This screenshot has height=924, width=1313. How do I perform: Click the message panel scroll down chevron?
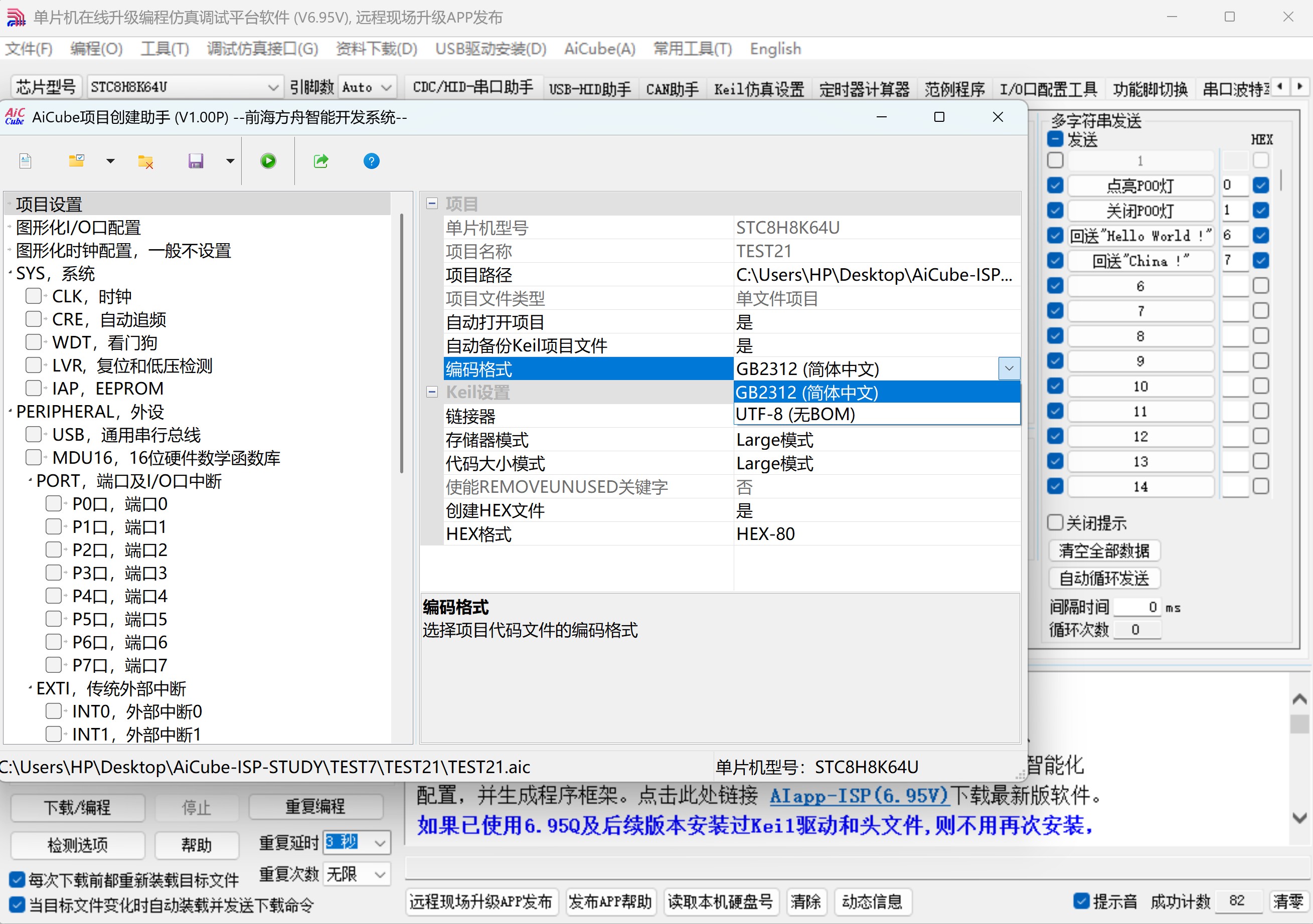point(1299,818)
